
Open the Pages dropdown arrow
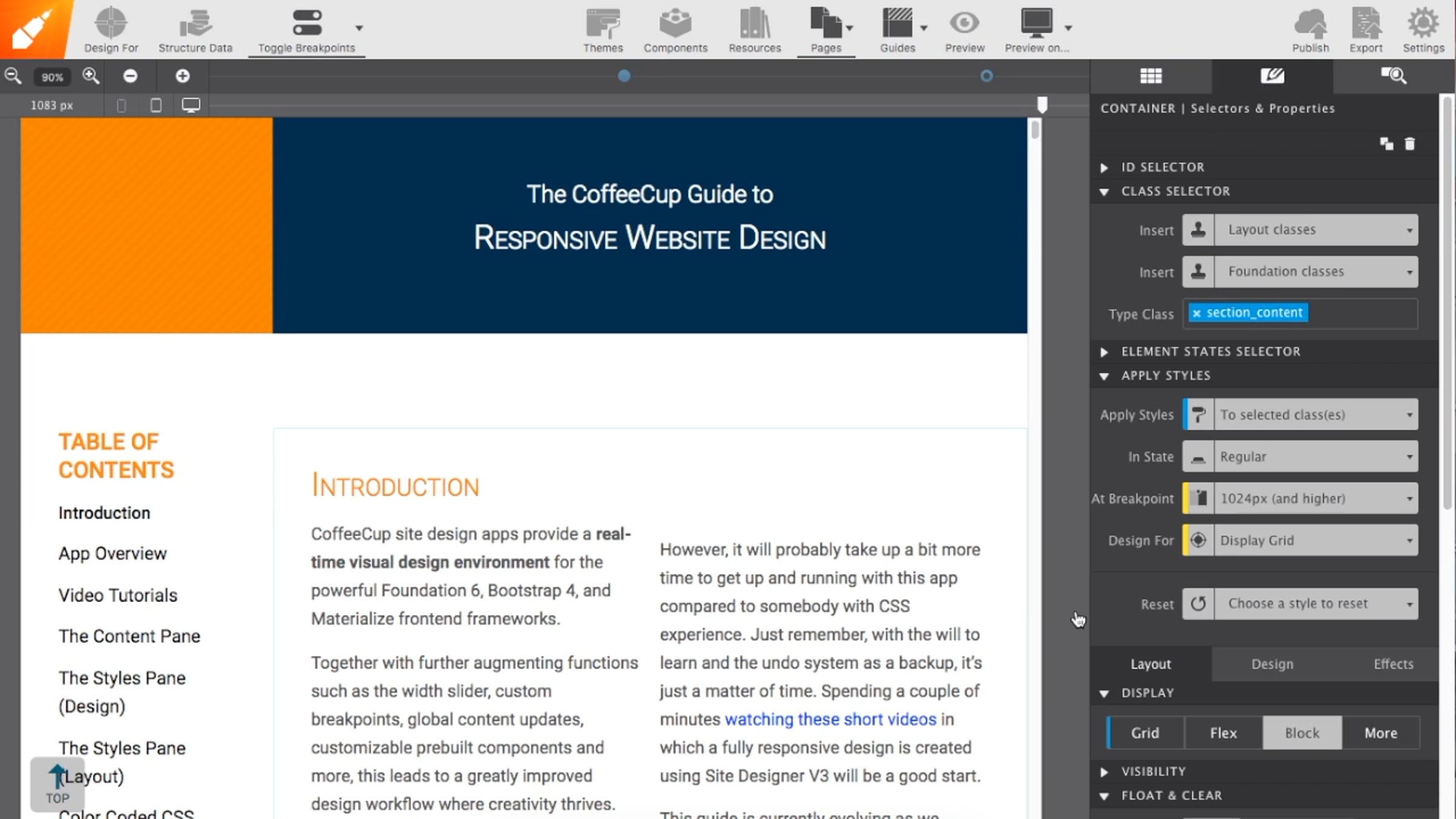pyautogui.click(x=850, y=28)
